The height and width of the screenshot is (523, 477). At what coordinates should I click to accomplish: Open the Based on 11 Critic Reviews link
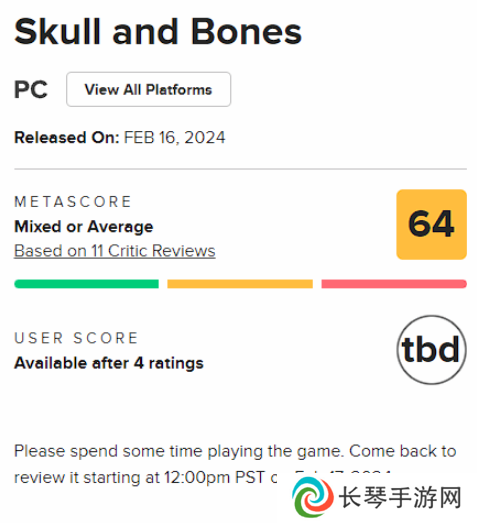[115, 251]
